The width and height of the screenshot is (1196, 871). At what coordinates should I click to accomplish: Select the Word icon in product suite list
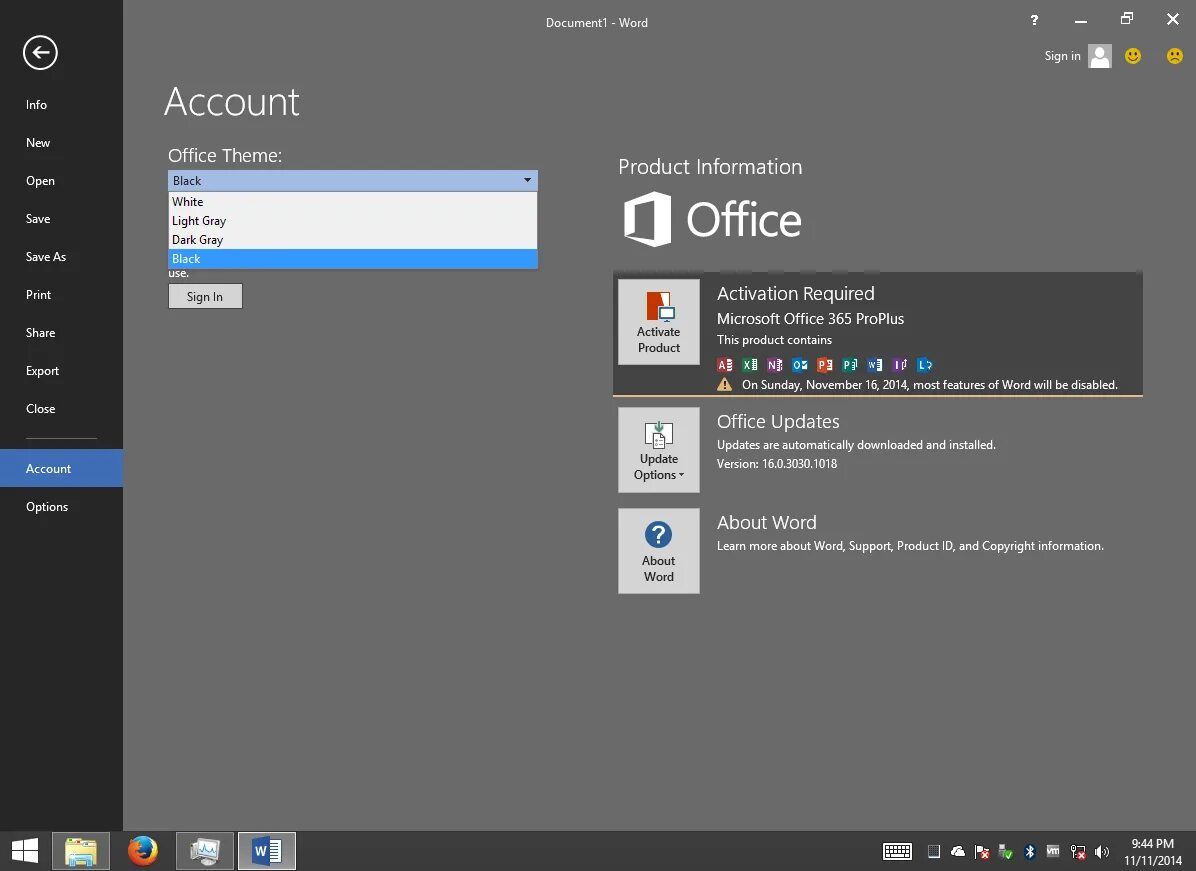(x=874, y=364)
